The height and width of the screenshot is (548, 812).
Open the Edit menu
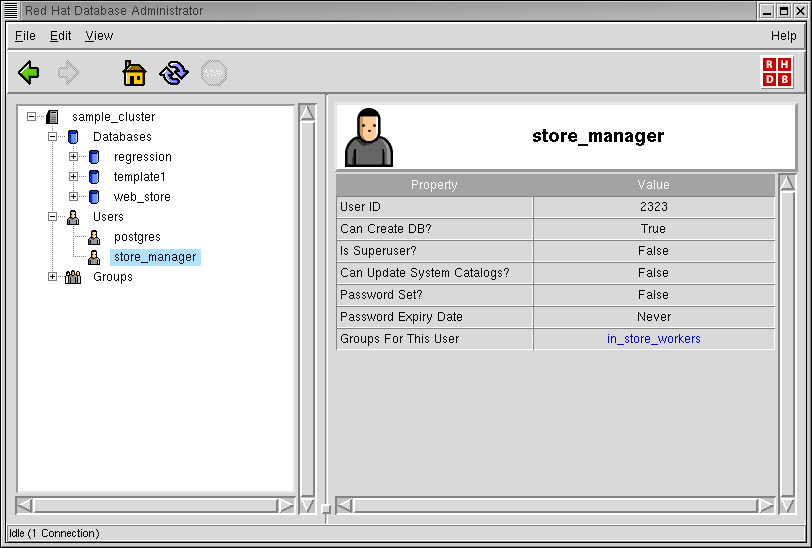61,36
